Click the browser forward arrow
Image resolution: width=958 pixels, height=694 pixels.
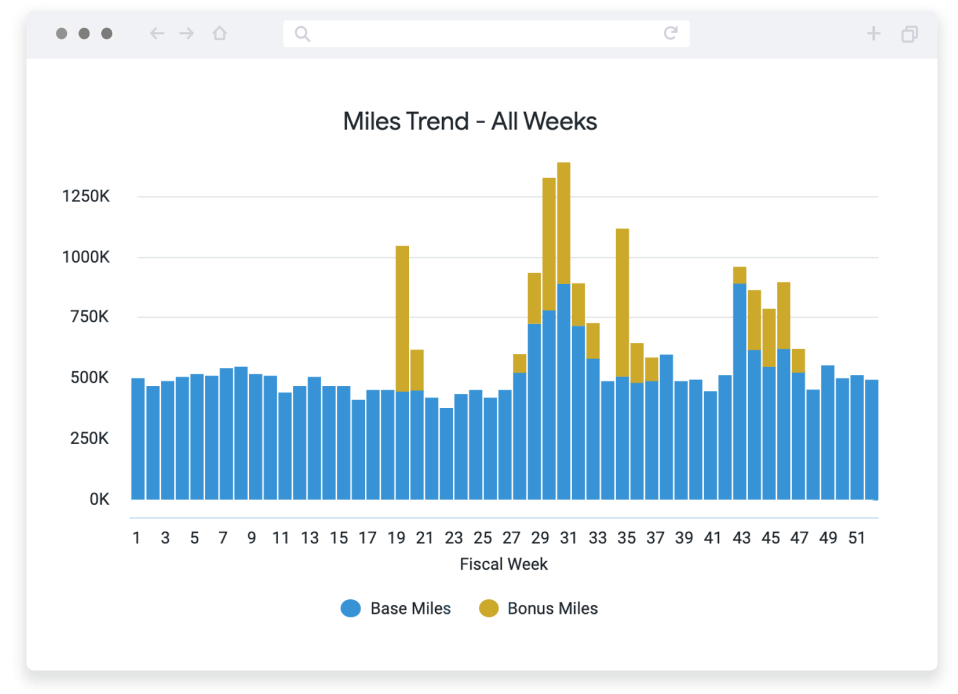[x=187, y=34]
